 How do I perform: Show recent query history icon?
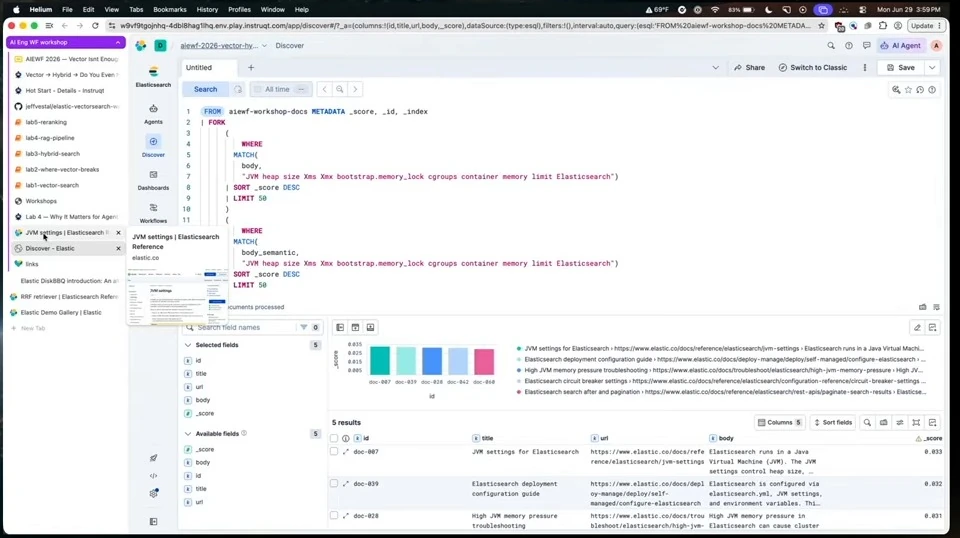coord(920,90)
